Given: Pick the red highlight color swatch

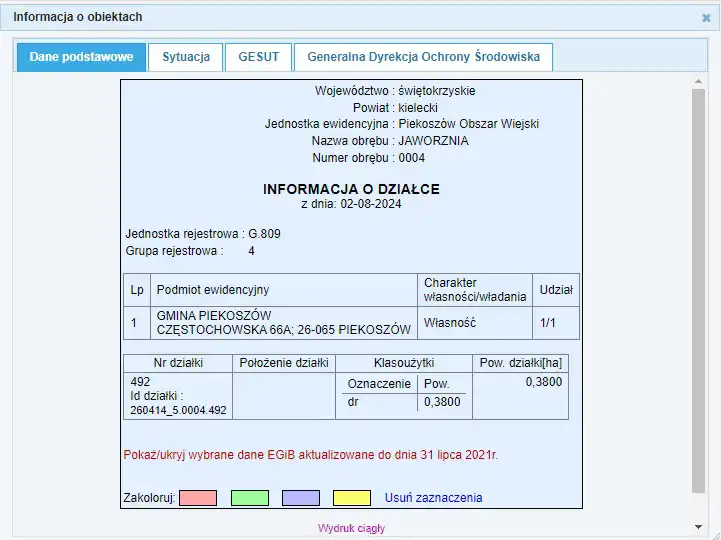Looking at the screenshot, I should pyautogui.click(x=198, y=498).
